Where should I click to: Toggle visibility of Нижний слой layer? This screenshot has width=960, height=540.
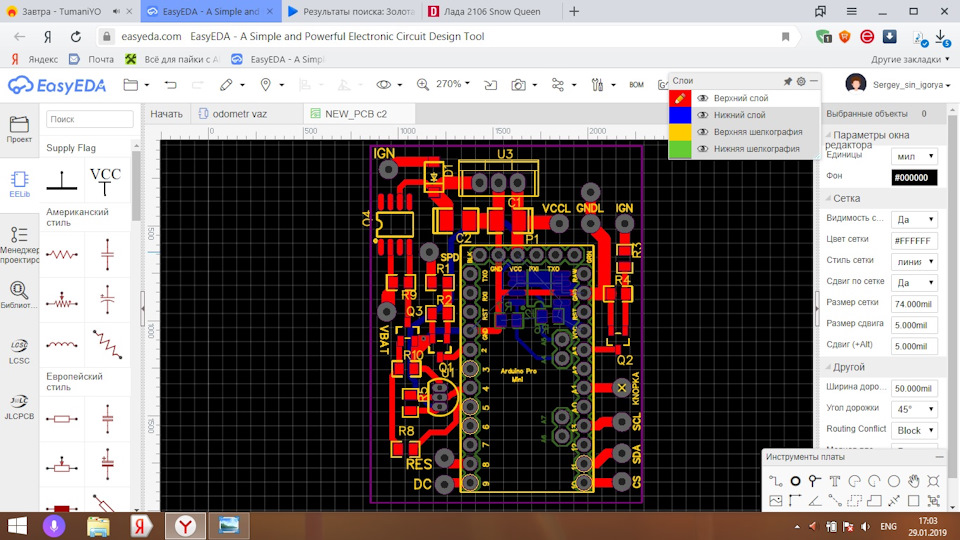click(703, 115)
